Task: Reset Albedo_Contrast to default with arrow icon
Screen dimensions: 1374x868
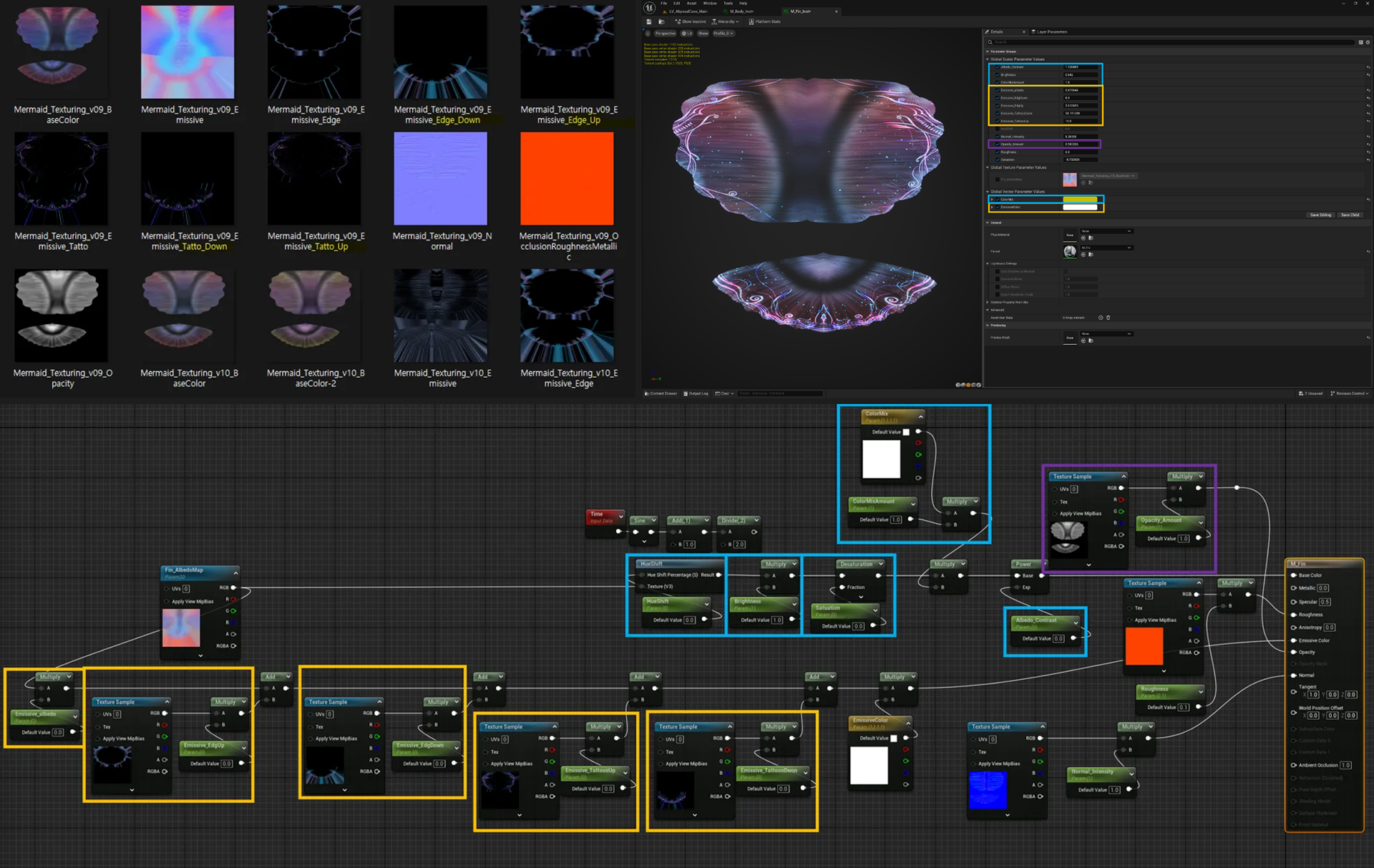Action: [1368, 67]
